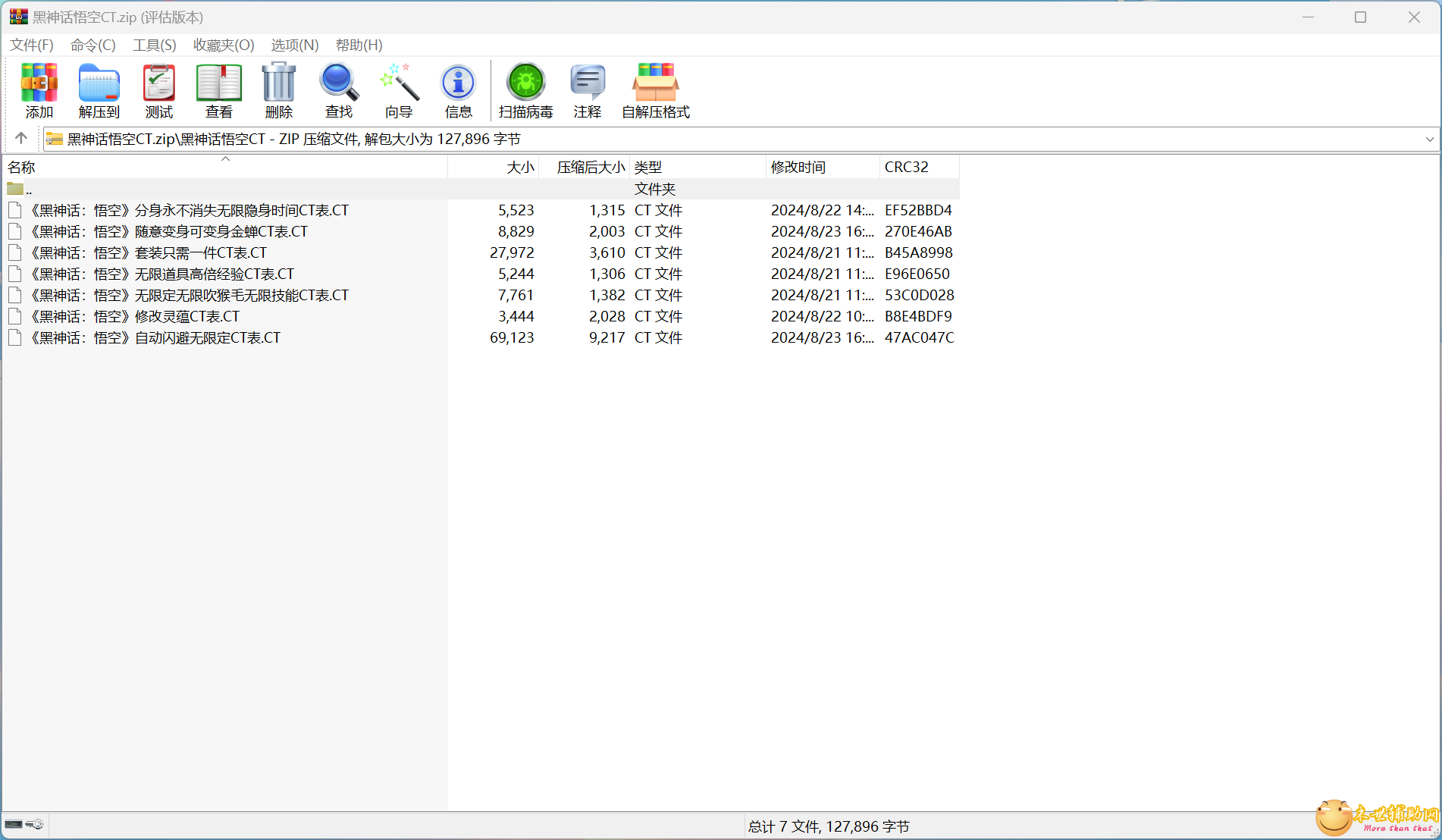Screen dimensions: 1442x840
Task: Click packed size value 2,028
Action: click(607, 316)
